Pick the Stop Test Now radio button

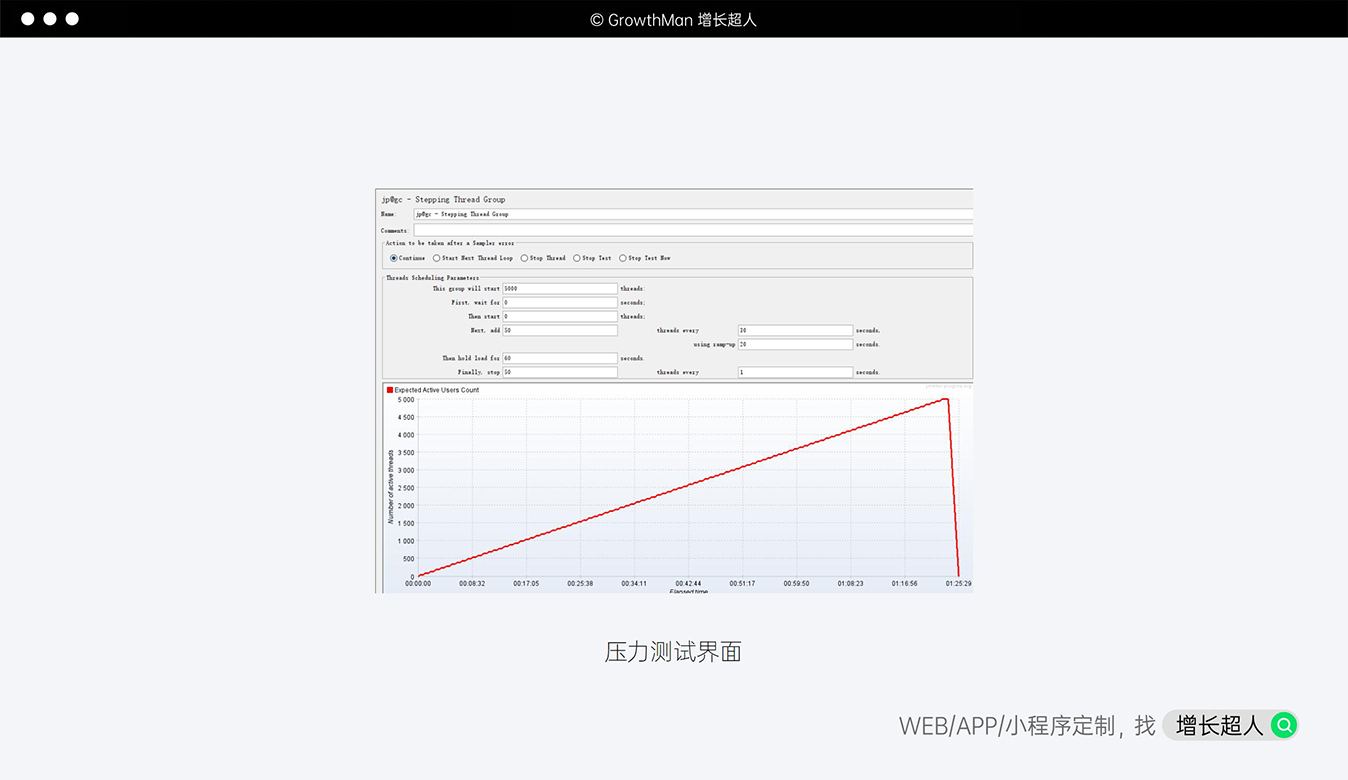tap(623, 258)
